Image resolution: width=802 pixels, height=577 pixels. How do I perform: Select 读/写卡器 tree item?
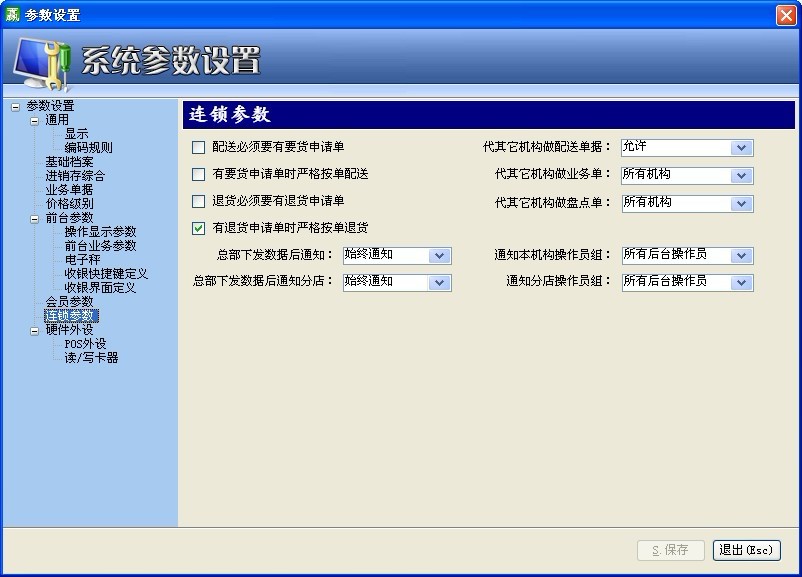point(91,358)
